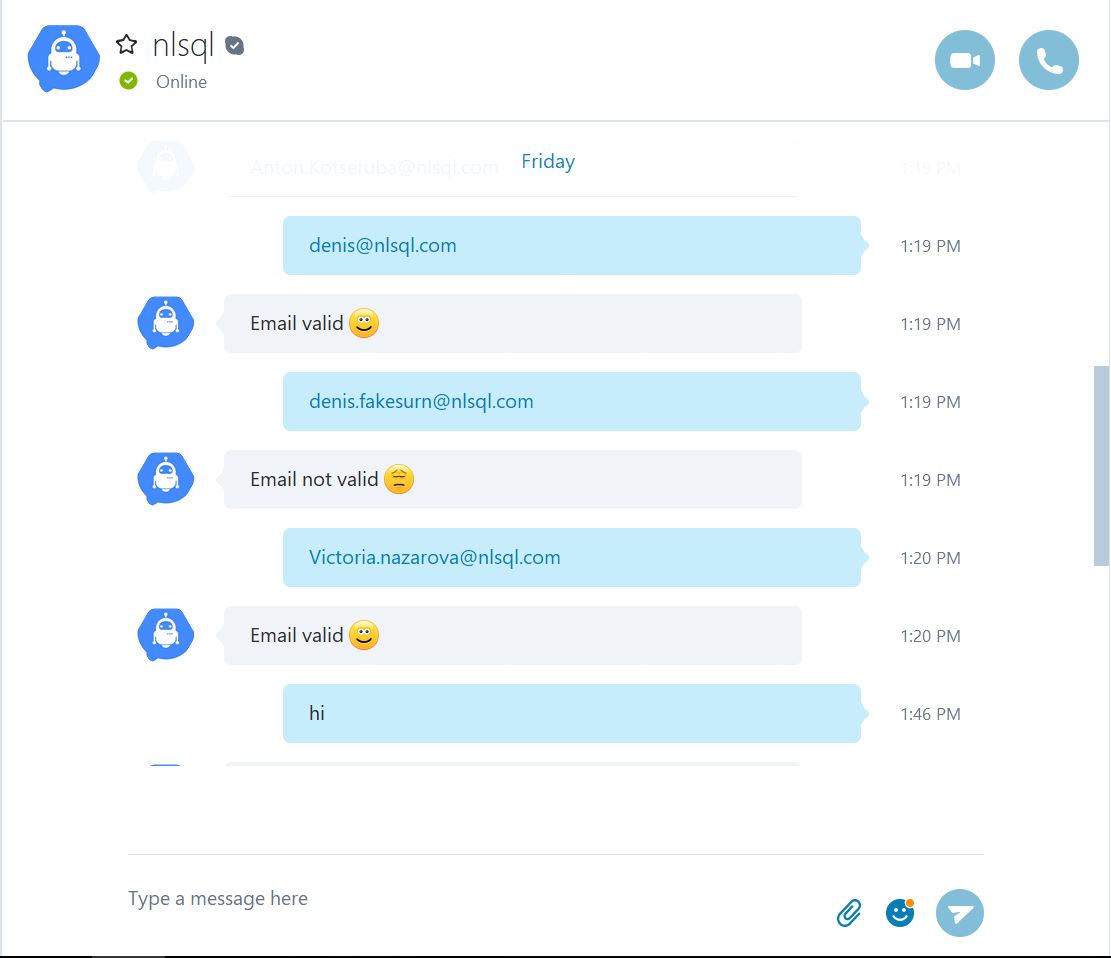Image resolution: width=1111 pixels, height=958 pixels.
Task: Open the nlsql bot profile avatar in header
Action: coord(64,58)
